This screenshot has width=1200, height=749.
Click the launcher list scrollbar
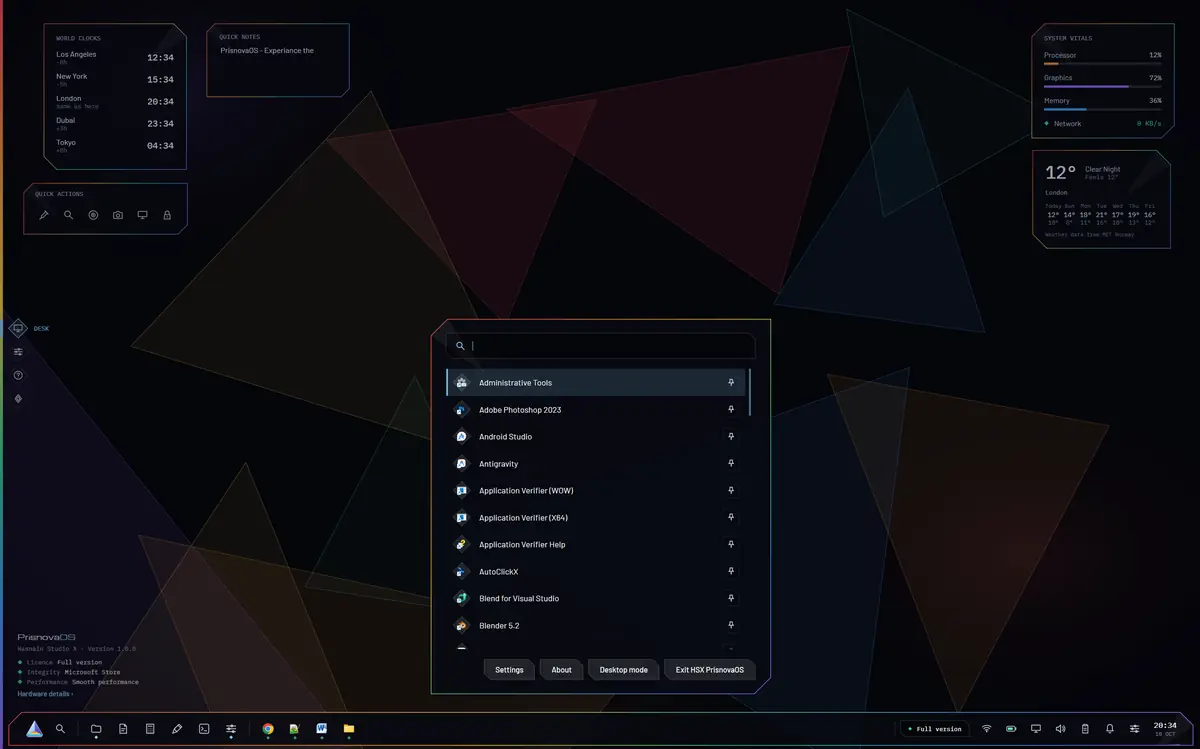(749, 392)
